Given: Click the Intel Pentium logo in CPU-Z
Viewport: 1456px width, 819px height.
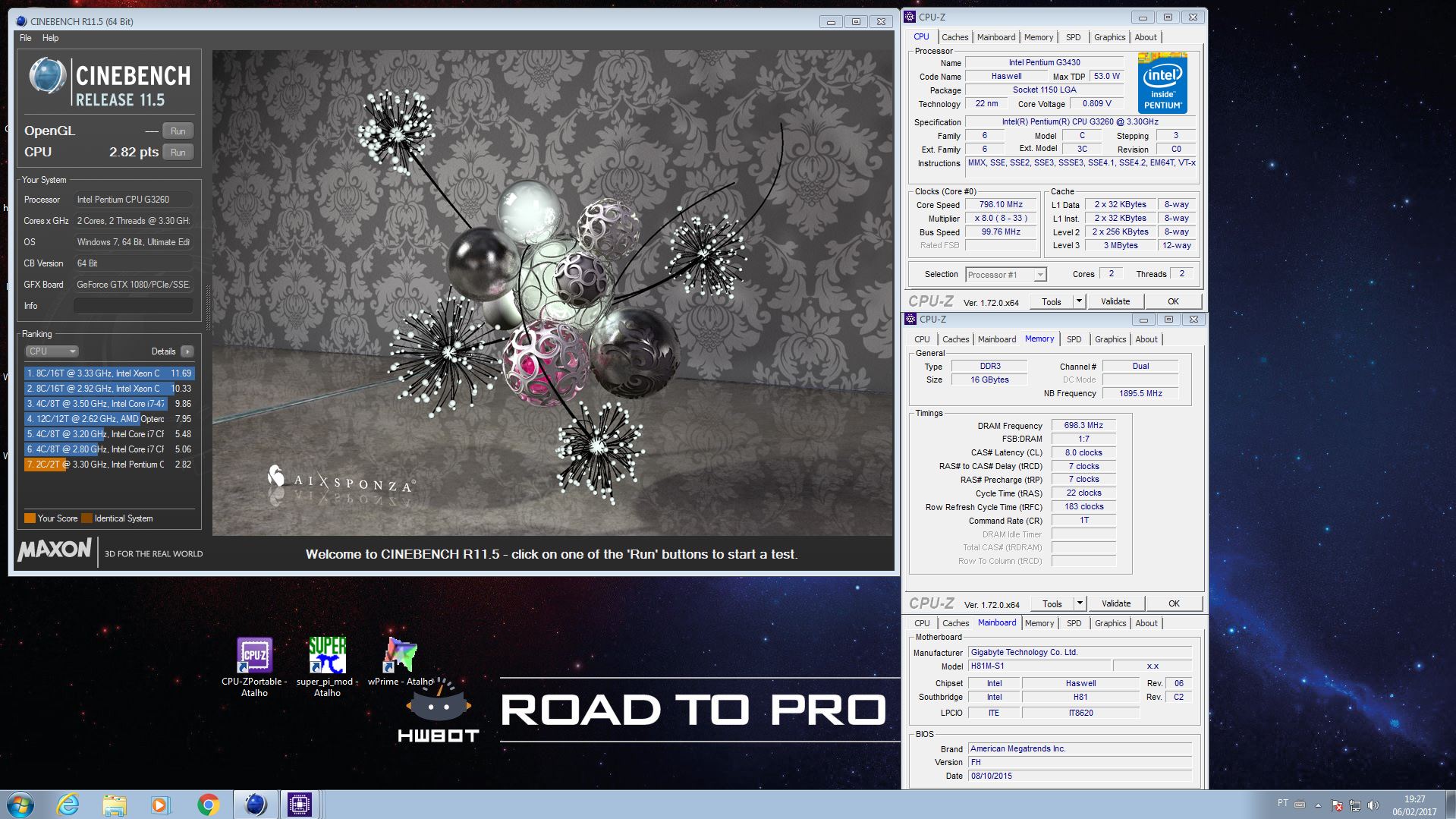Looking at the screenshot, I should (1163, 83).
